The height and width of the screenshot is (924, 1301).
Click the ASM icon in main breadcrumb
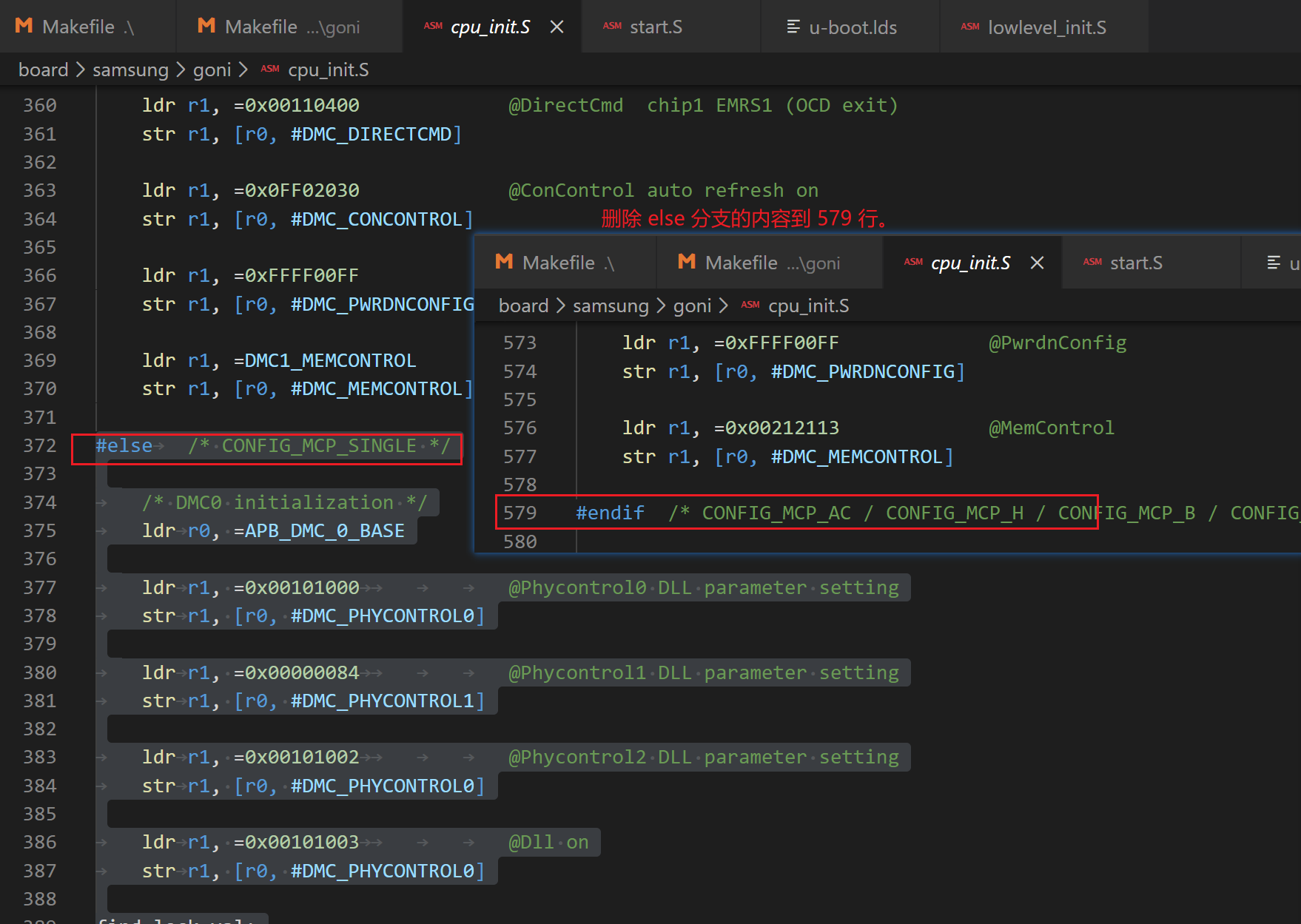pyautogui.click(x=270, y=69)
